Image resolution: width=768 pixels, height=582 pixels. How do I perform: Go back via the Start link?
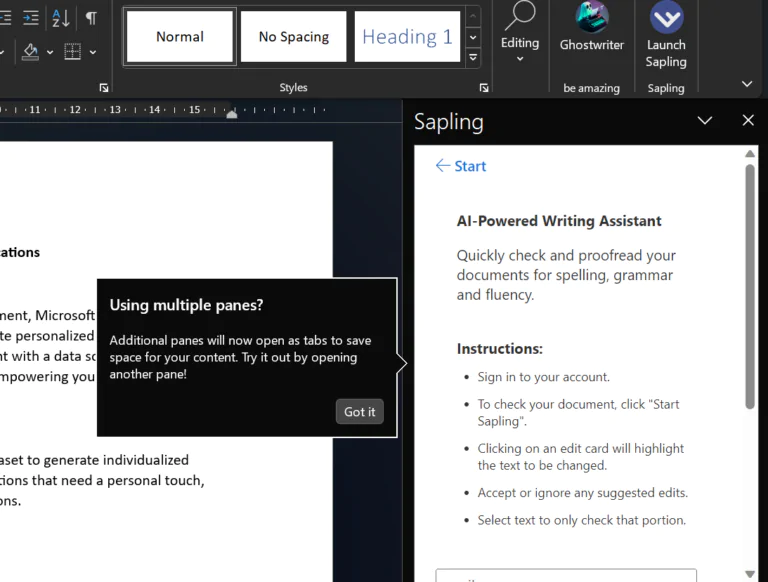point(461,166)
